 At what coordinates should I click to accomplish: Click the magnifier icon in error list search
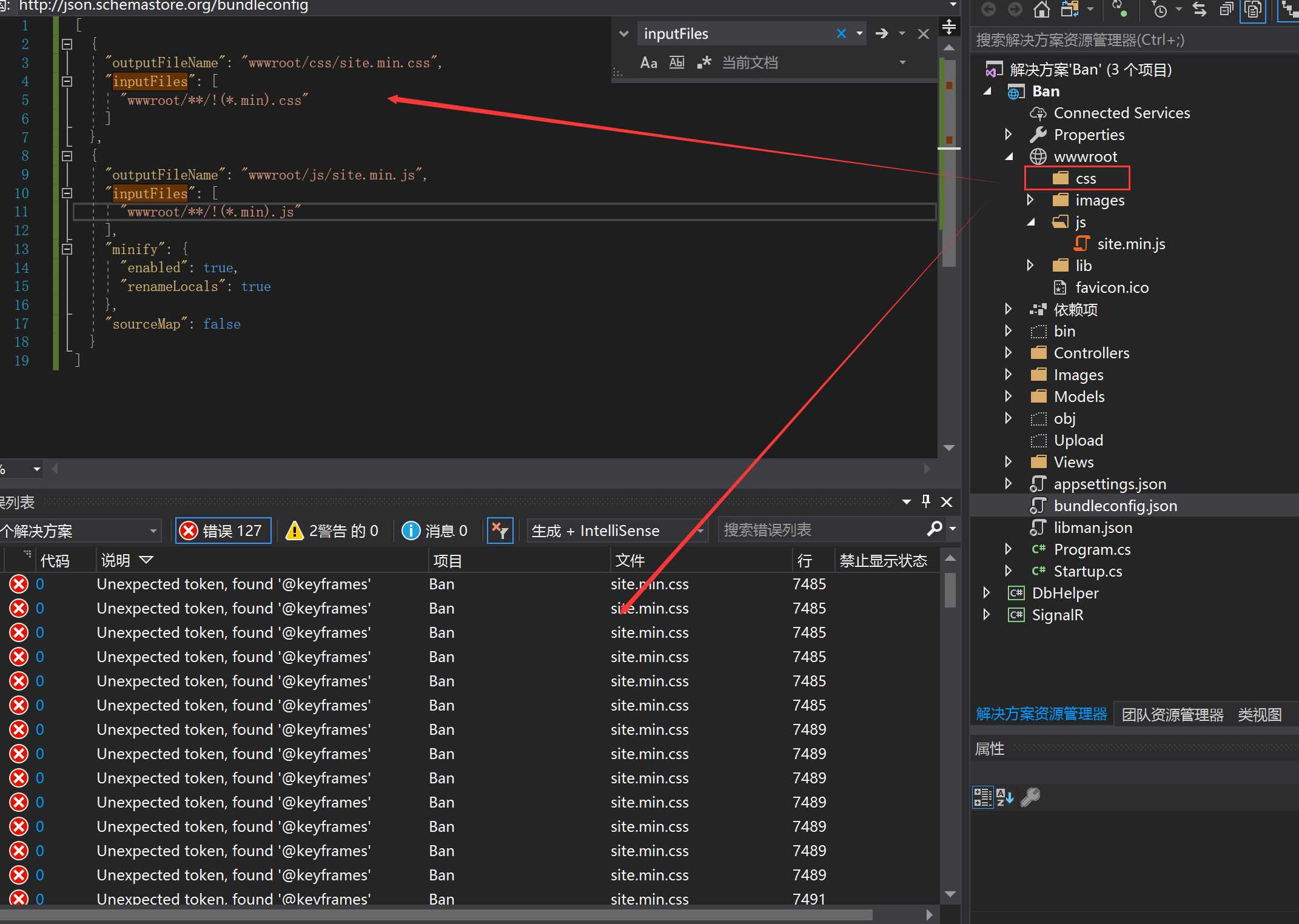point(935,529)
